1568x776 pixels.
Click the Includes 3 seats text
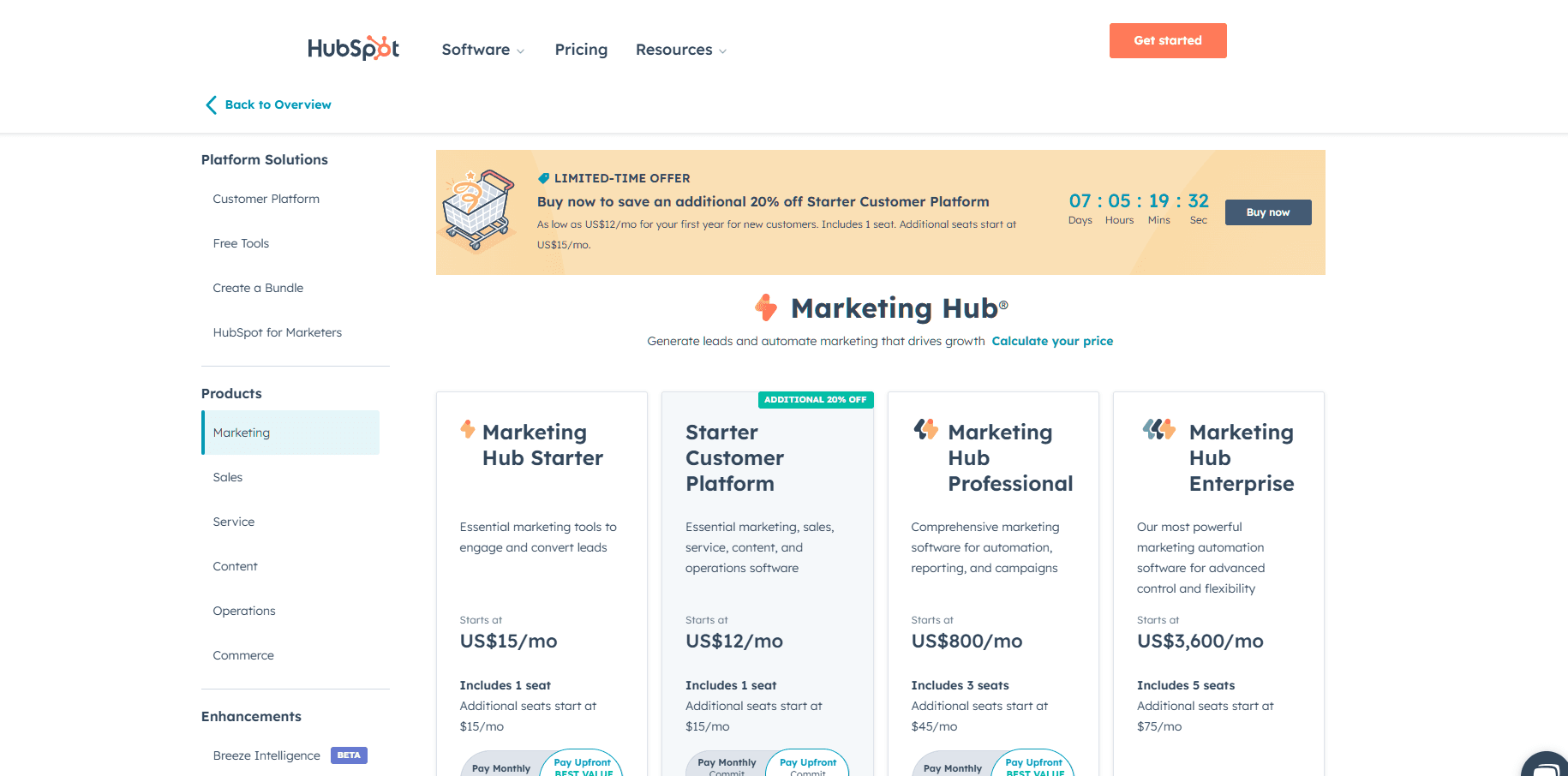tap(960, 685)
